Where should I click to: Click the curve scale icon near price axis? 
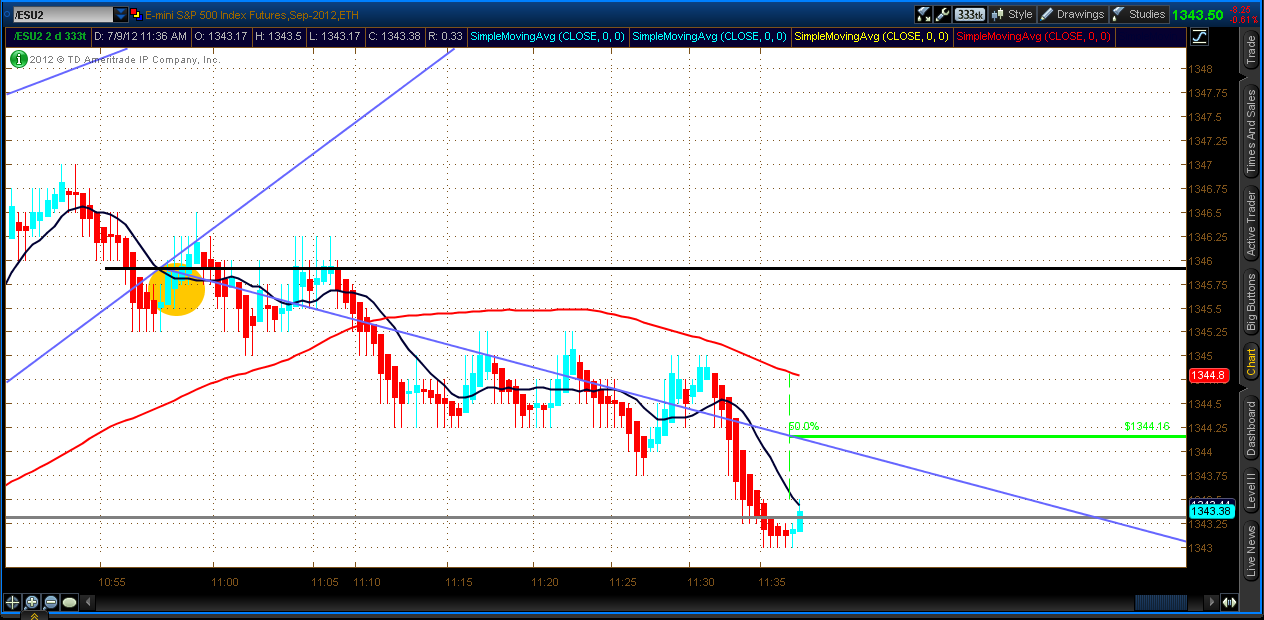[x=1198, y=36]
